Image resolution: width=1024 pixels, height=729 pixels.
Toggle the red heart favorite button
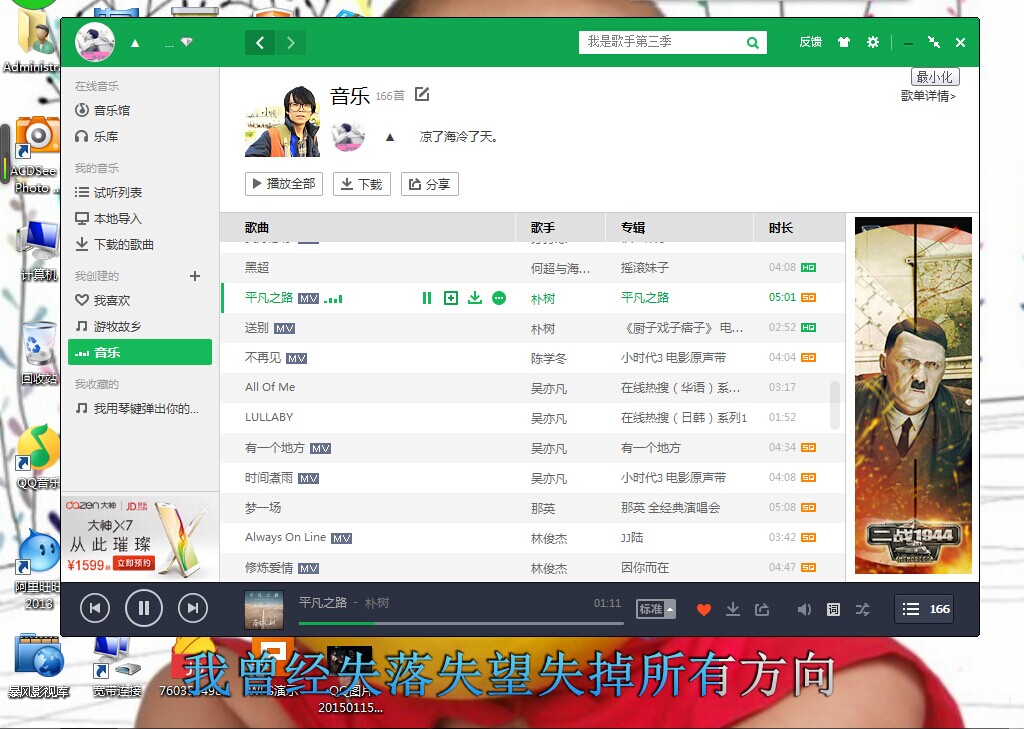point(704,609)
